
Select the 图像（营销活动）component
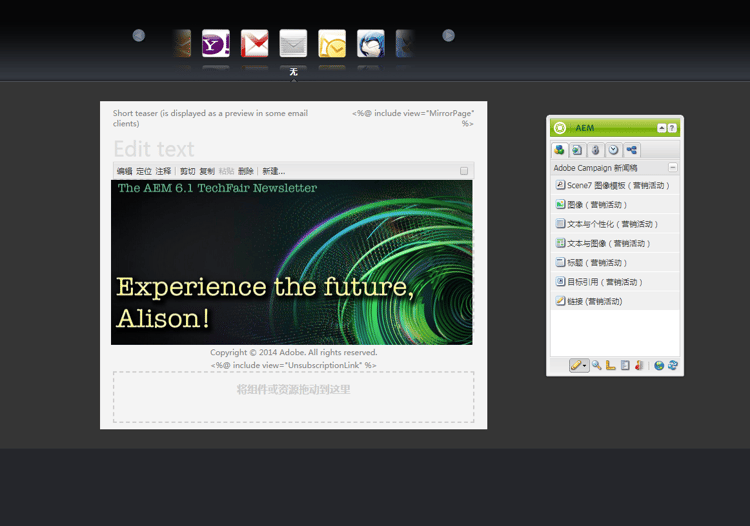[x=615, y=205]
